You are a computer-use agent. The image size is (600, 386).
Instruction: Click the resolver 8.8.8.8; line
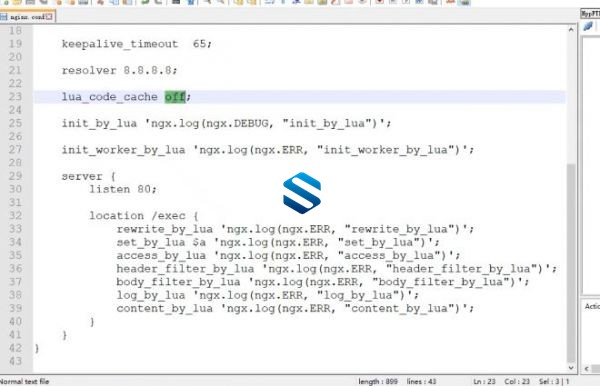(x=119, y=70)
